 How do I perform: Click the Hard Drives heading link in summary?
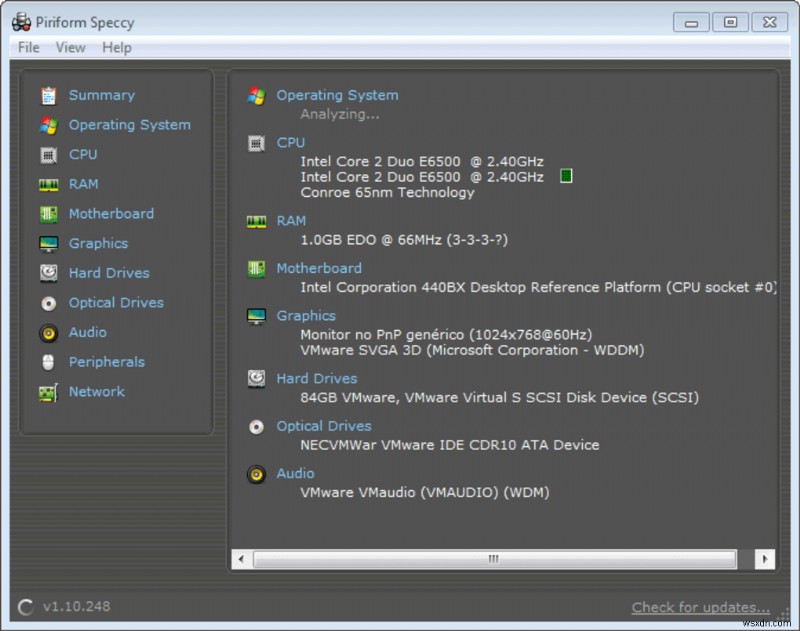pos(317,378)
